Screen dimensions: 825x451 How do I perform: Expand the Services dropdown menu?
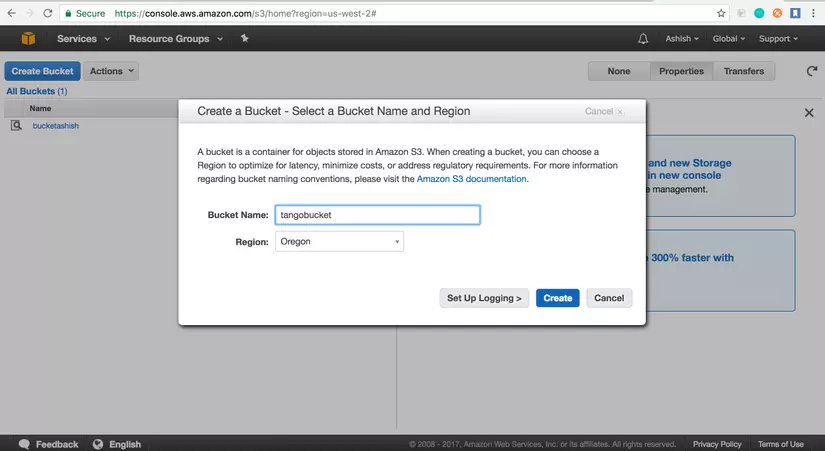pyautogui.click(x=84, y=38)
